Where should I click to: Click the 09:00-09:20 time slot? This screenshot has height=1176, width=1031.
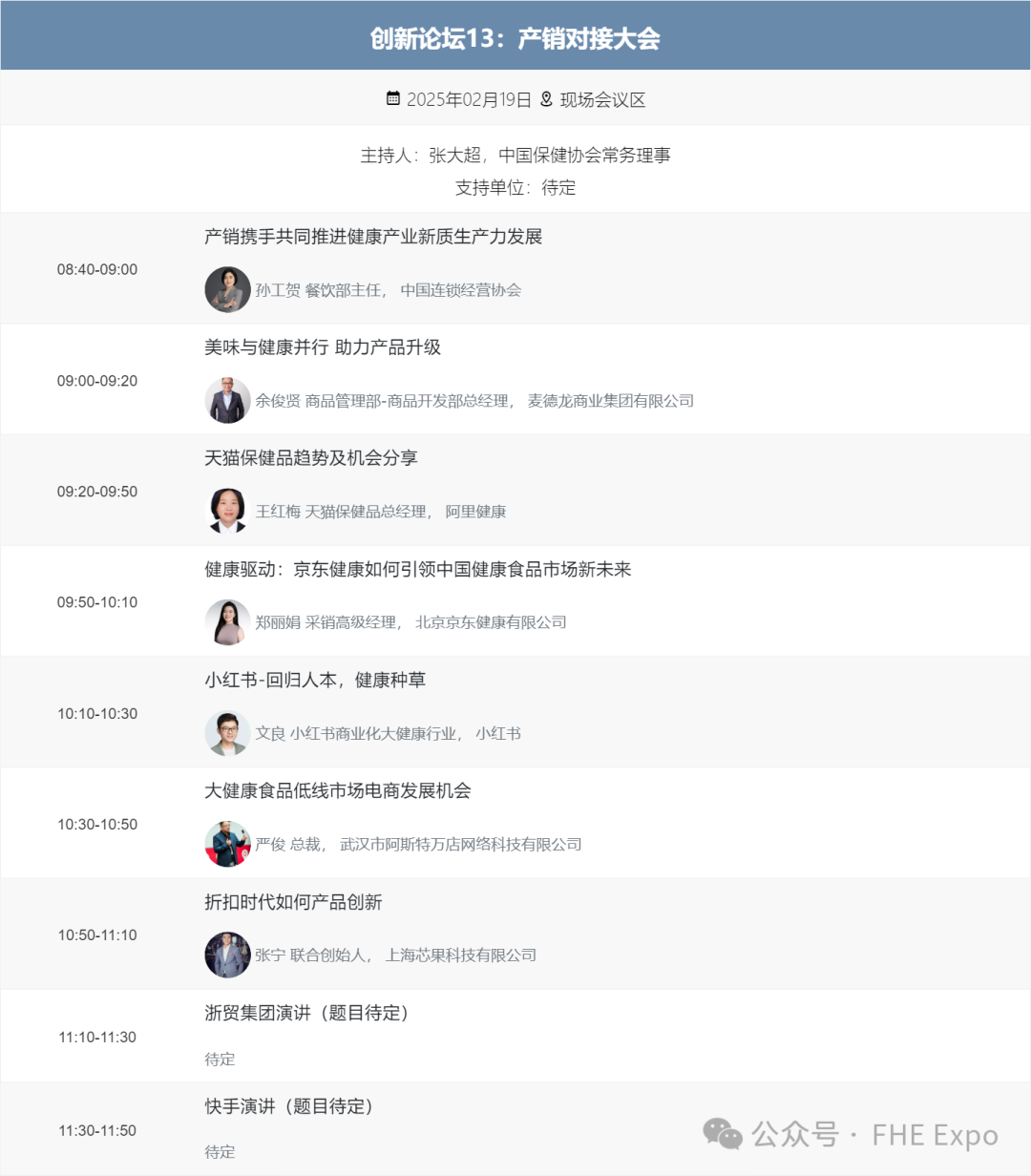click(97, 381)
